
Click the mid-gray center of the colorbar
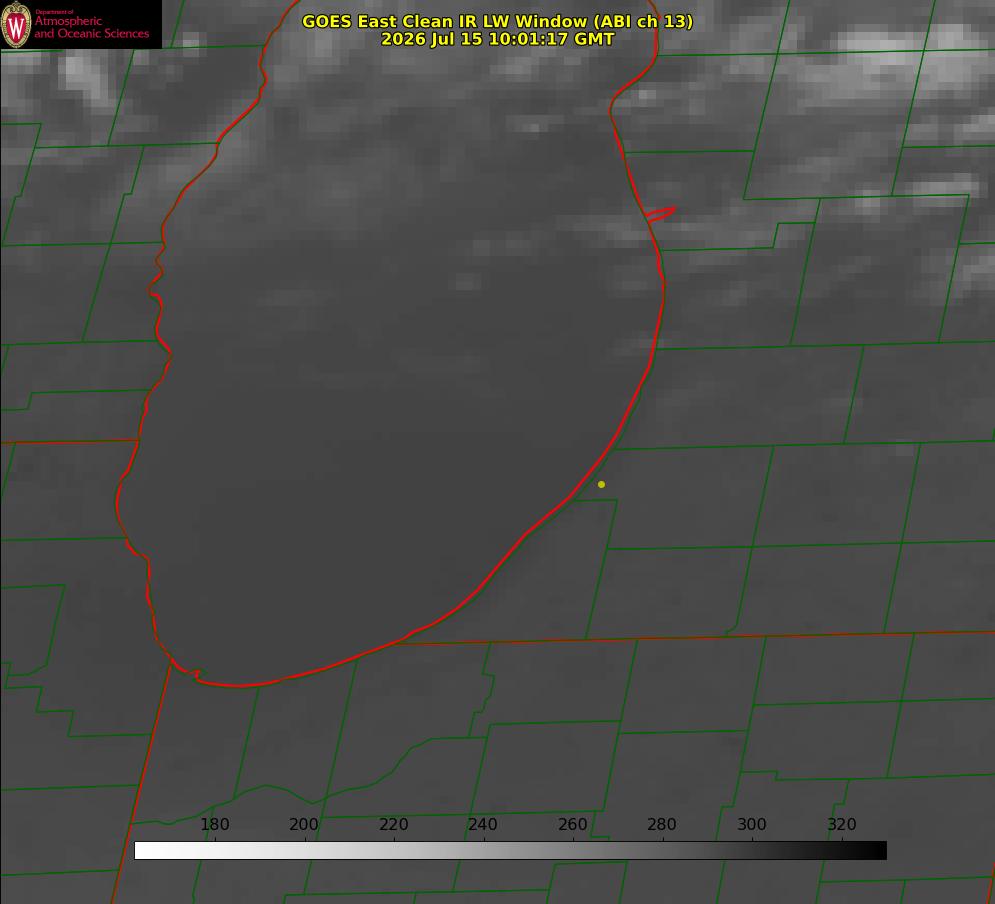tap(510, 851)
